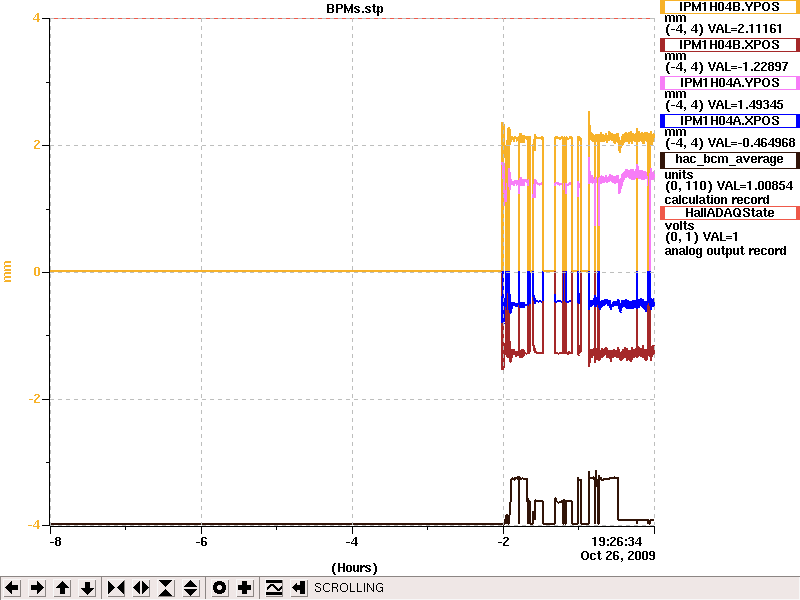
Task: Click the outward-pointing vertical triangles zoom icon
Action: tap(191, 588)
